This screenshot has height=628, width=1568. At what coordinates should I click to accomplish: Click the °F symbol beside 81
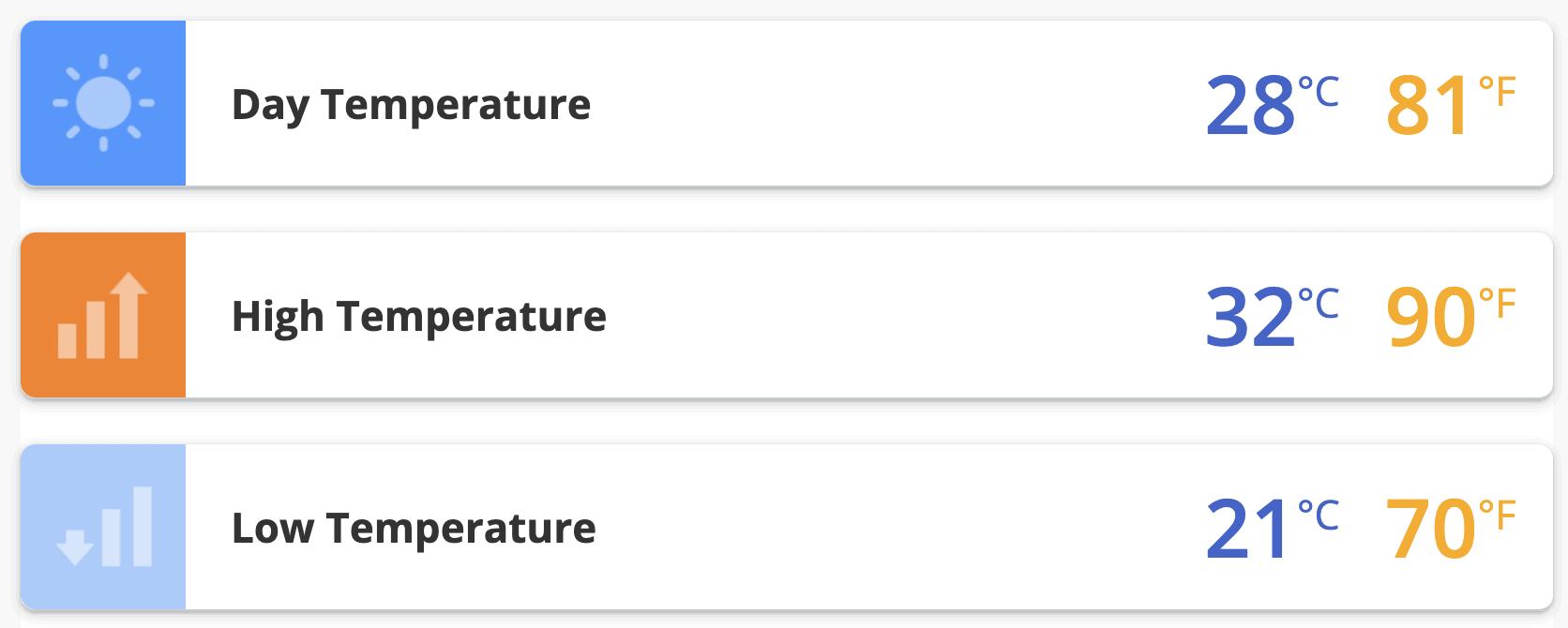click(1498, 92)
